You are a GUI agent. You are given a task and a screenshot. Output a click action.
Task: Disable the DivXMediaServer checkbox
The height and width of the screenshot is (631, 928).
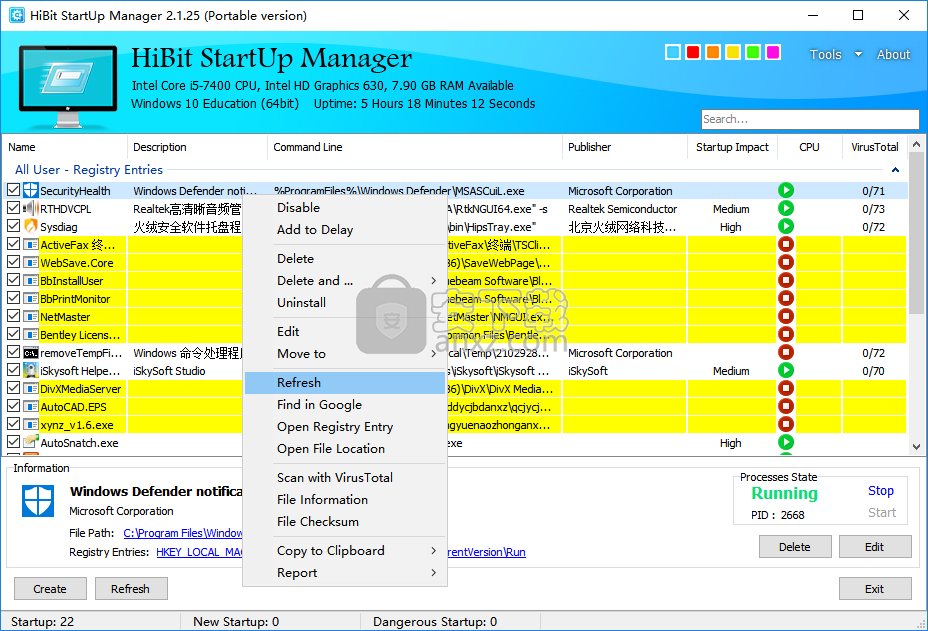[13, 389]
